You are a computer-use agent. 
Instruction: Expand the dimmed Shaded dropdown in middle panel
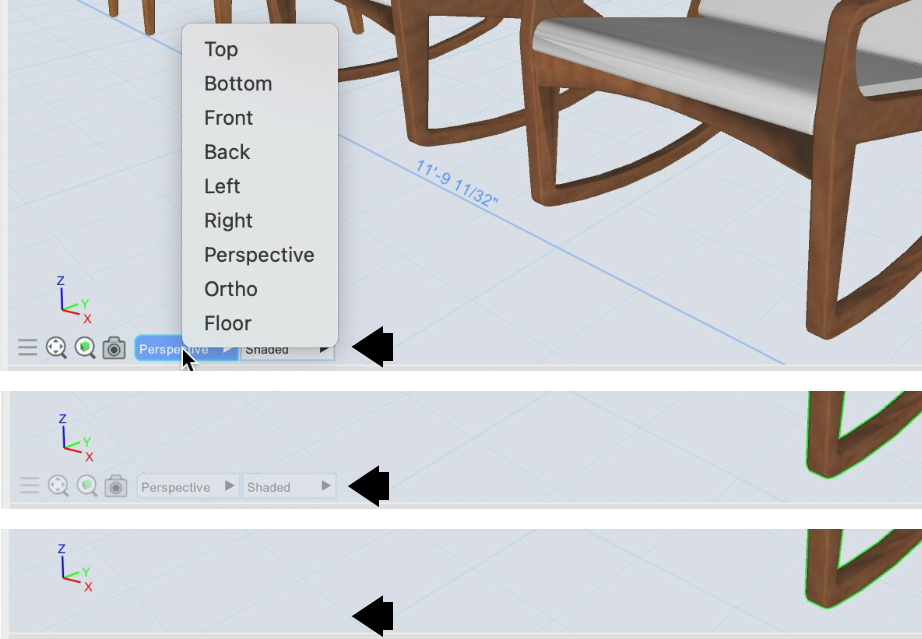tap(289, 487)
